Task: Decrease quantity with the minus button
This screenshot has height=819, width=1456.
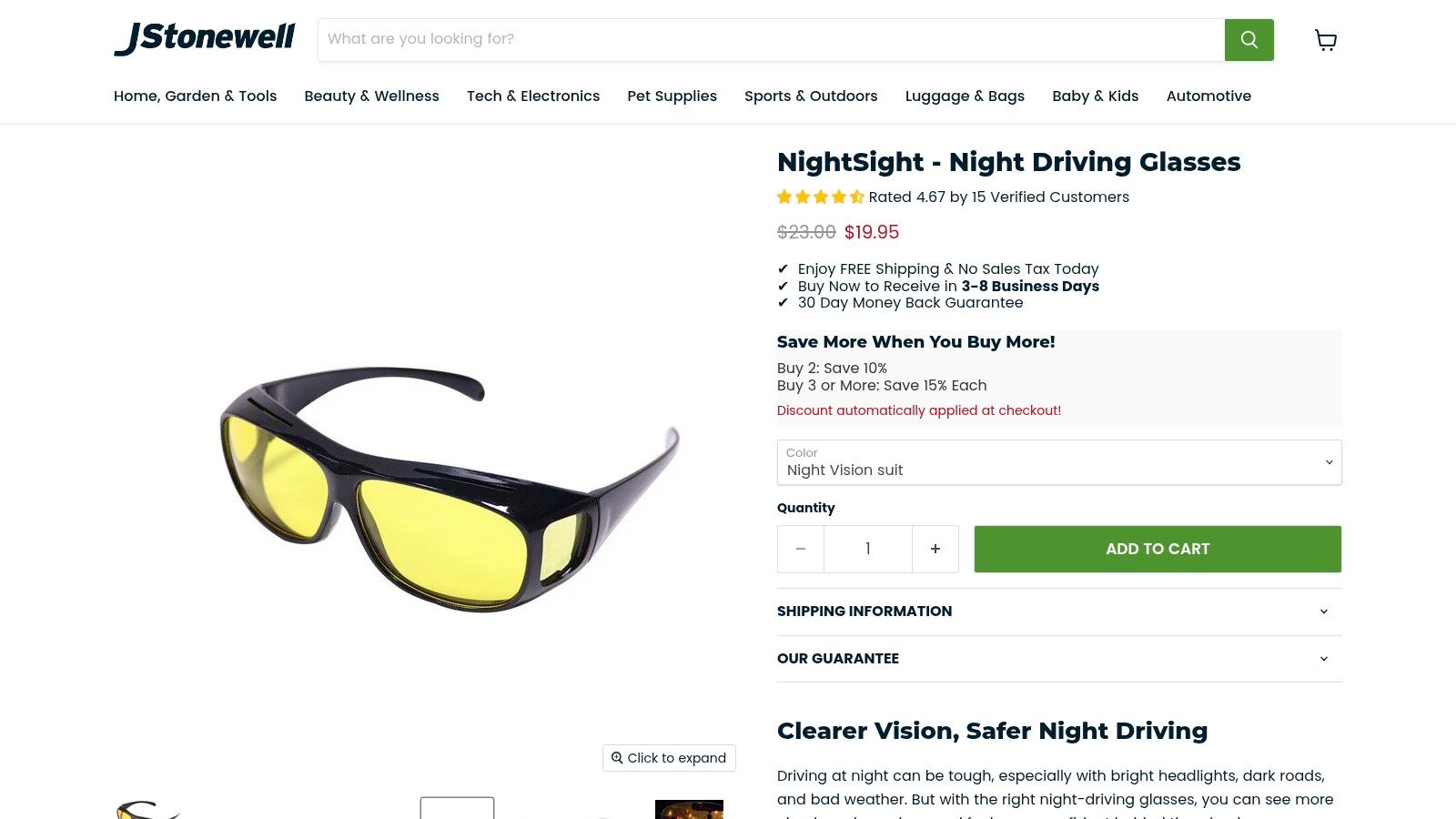Action: click(x=801, y=549)
